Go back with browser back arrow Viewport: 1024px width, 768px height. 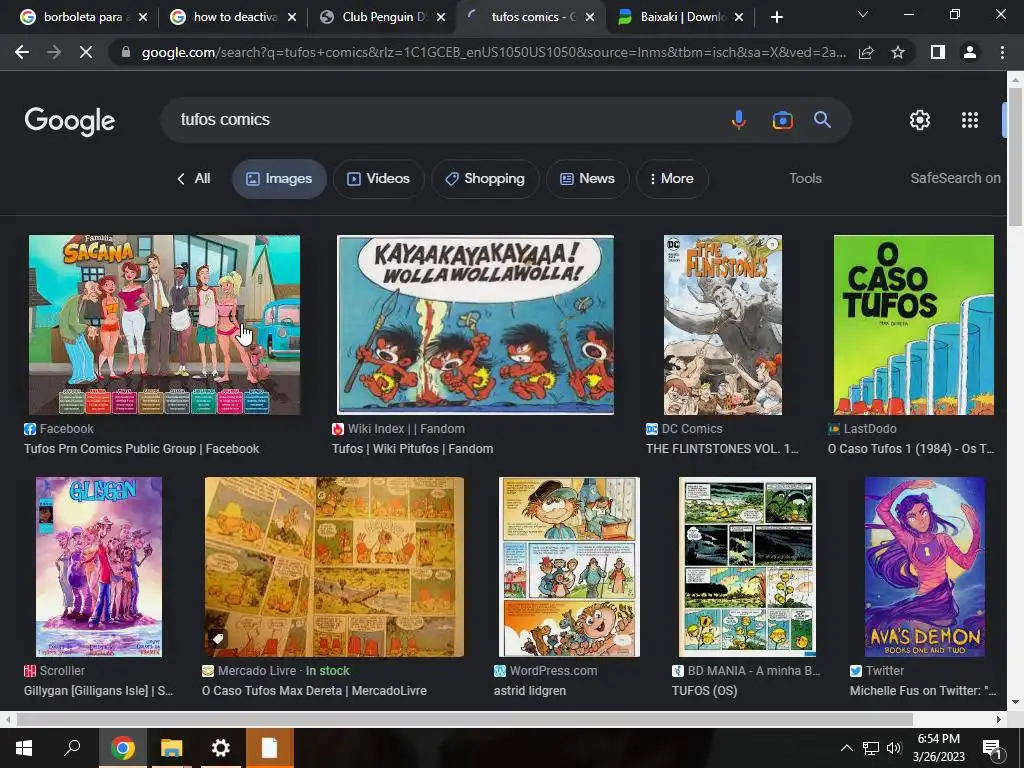click(22, 52)
